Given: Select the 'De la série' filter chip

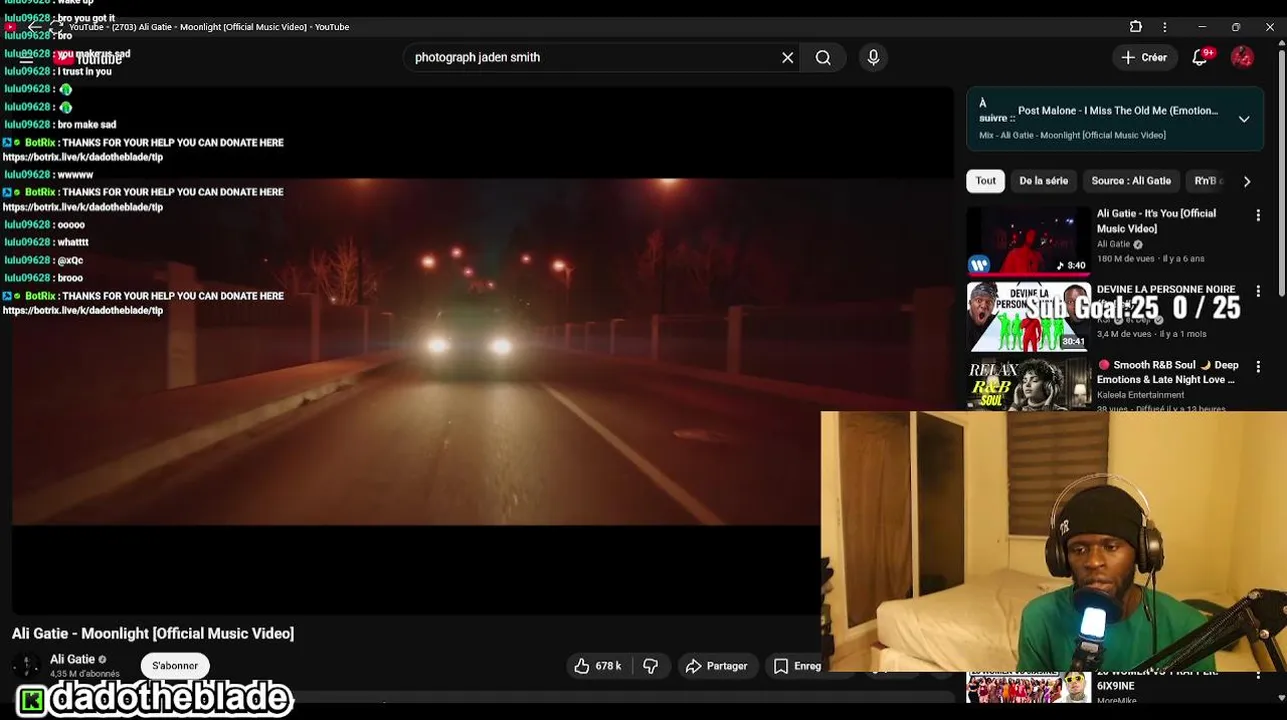Looking at the screenshot, I should [x=1043, y=181].
